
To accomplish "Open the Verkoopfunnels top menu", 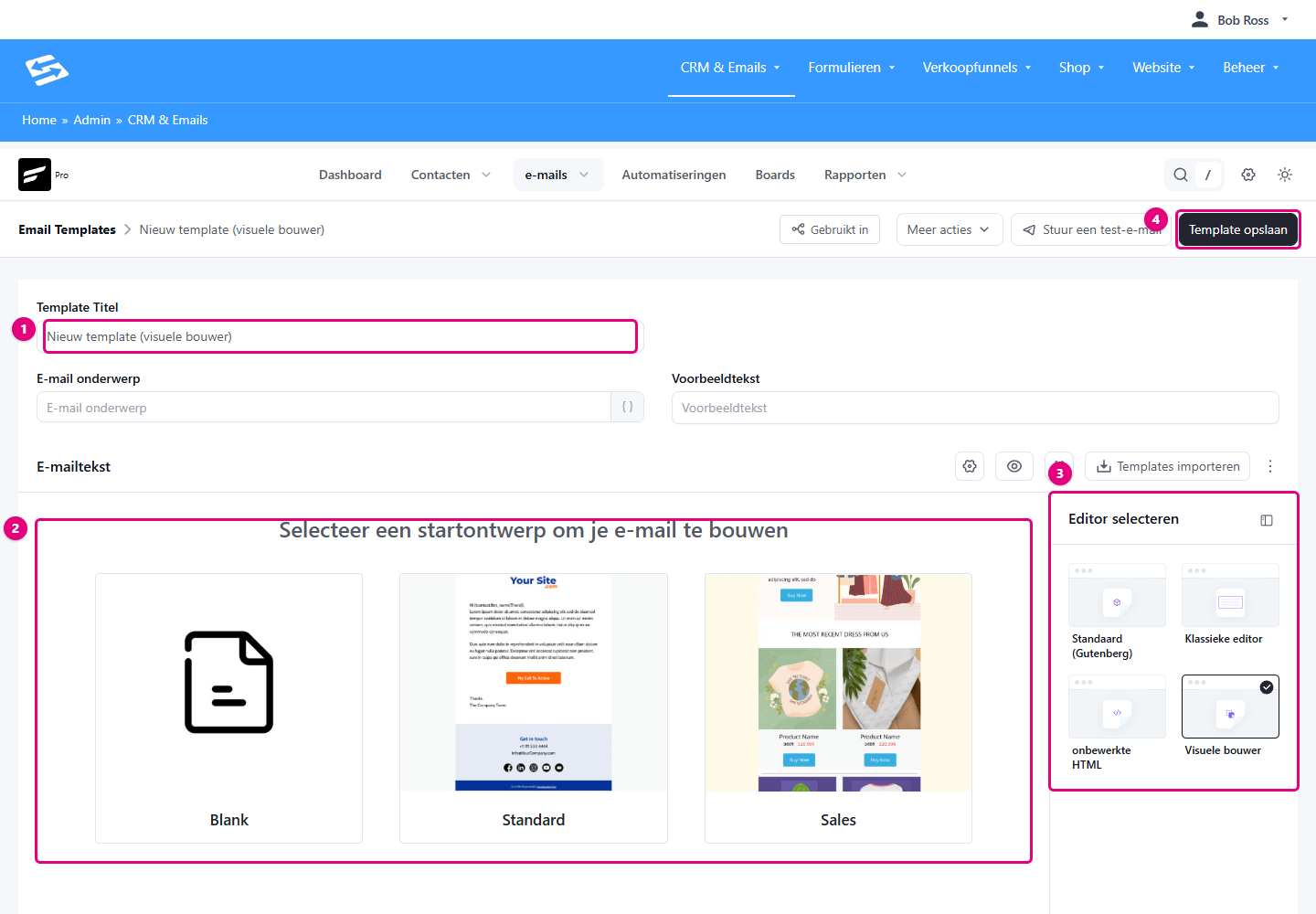I will coord(977,68).
